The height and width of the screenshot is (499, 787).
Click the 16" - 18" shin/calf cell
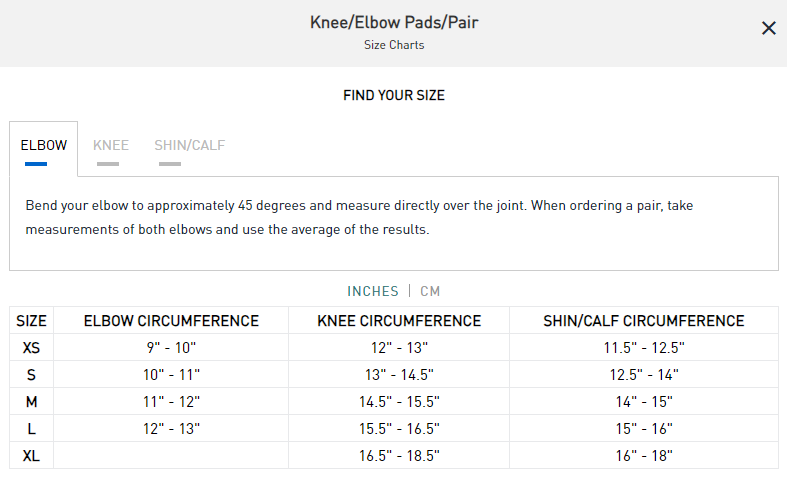pos(644,456)
